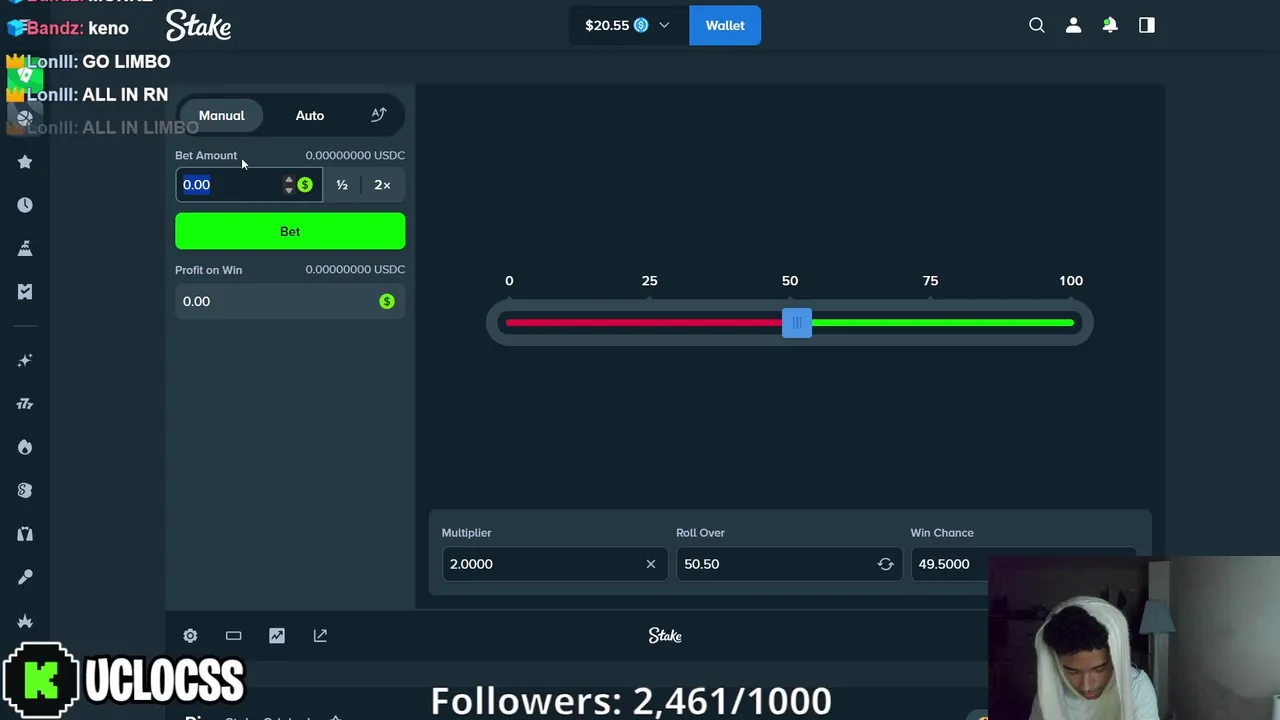Open the user profile icon
Screen dimensions: 1280x720
[x=1073, y=25]
